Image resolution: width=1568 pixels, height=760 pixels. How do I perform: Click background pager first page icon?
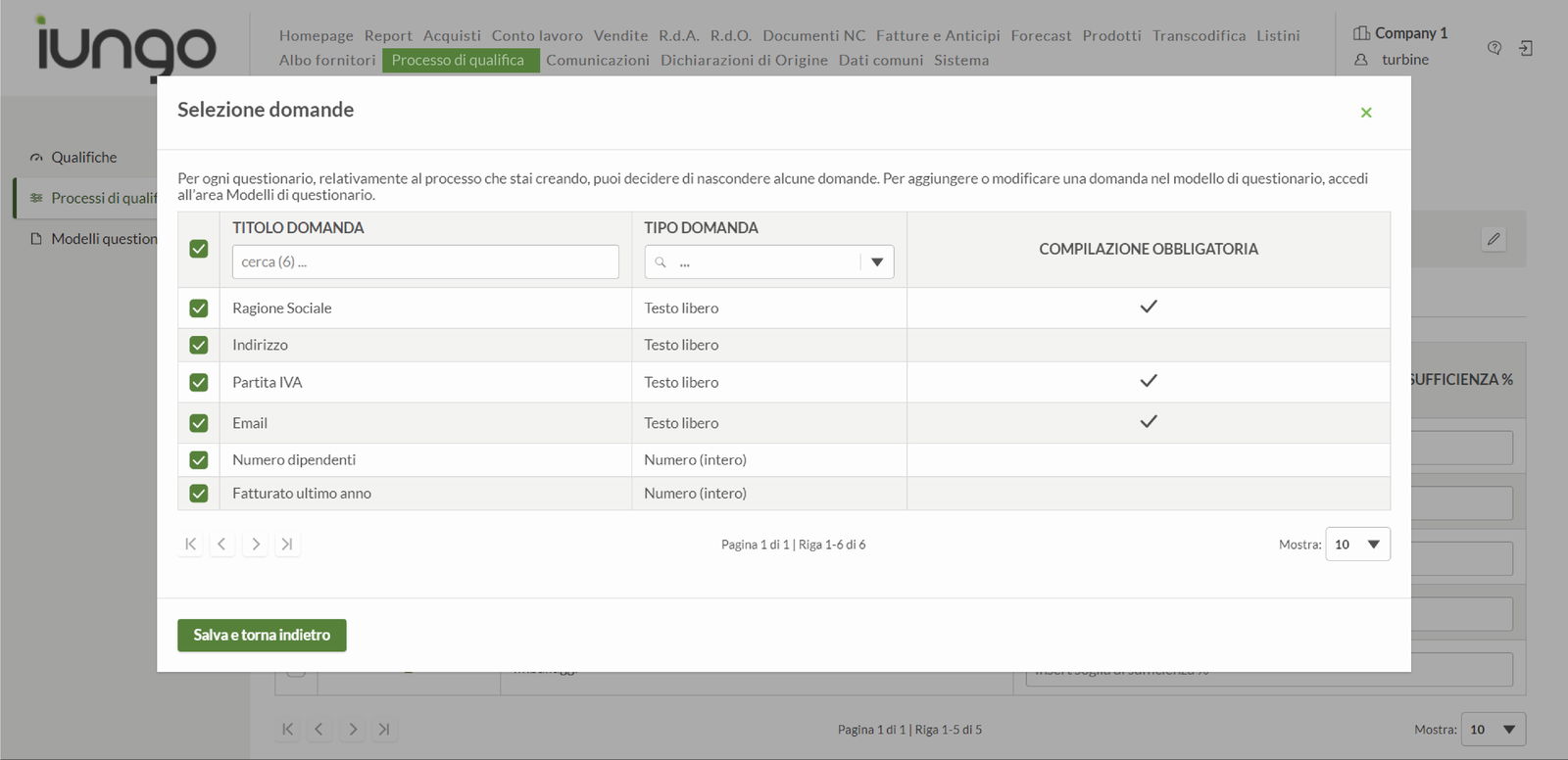point(287,729)
